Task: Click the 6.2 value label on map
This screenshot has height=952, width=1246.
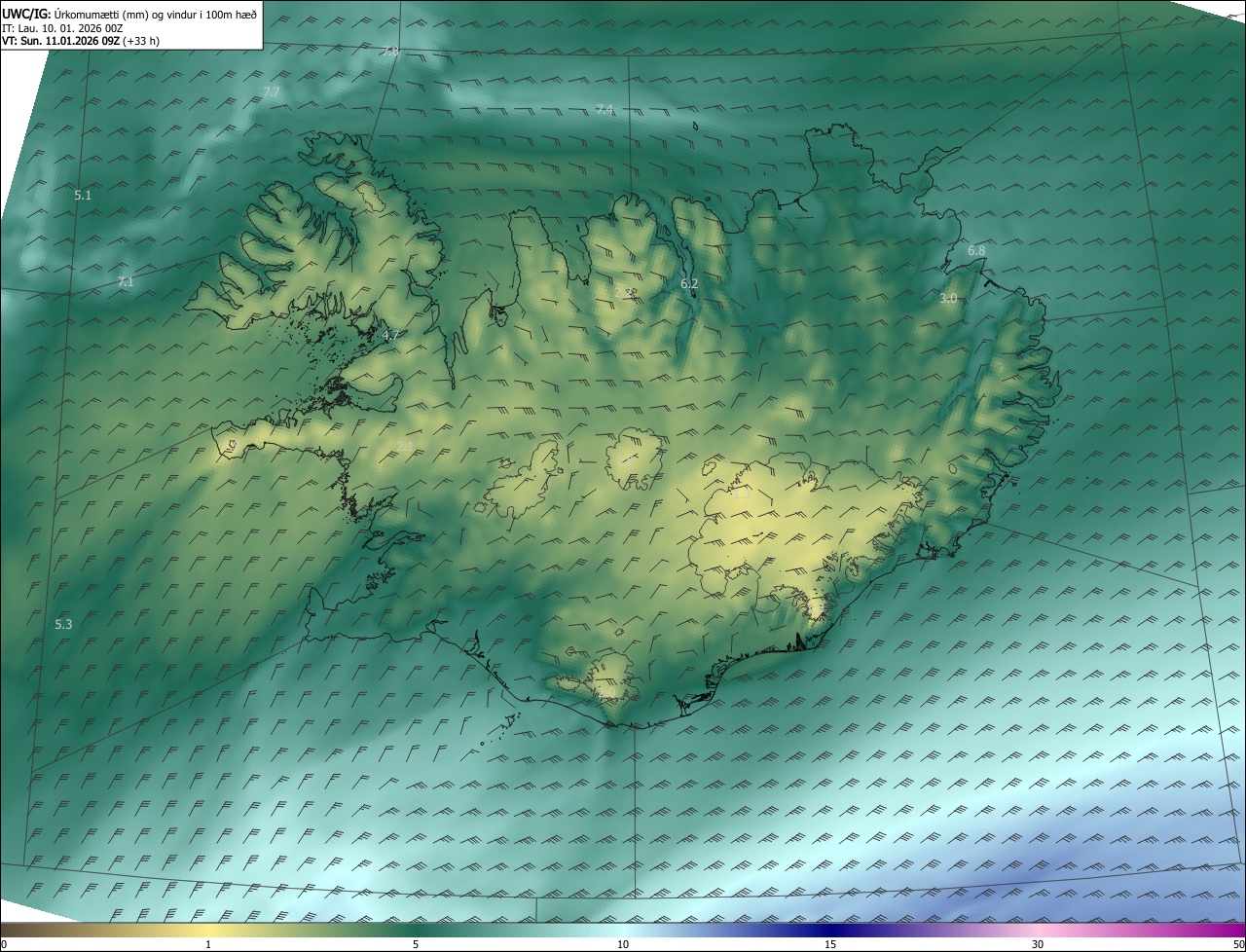Action: 689,283
